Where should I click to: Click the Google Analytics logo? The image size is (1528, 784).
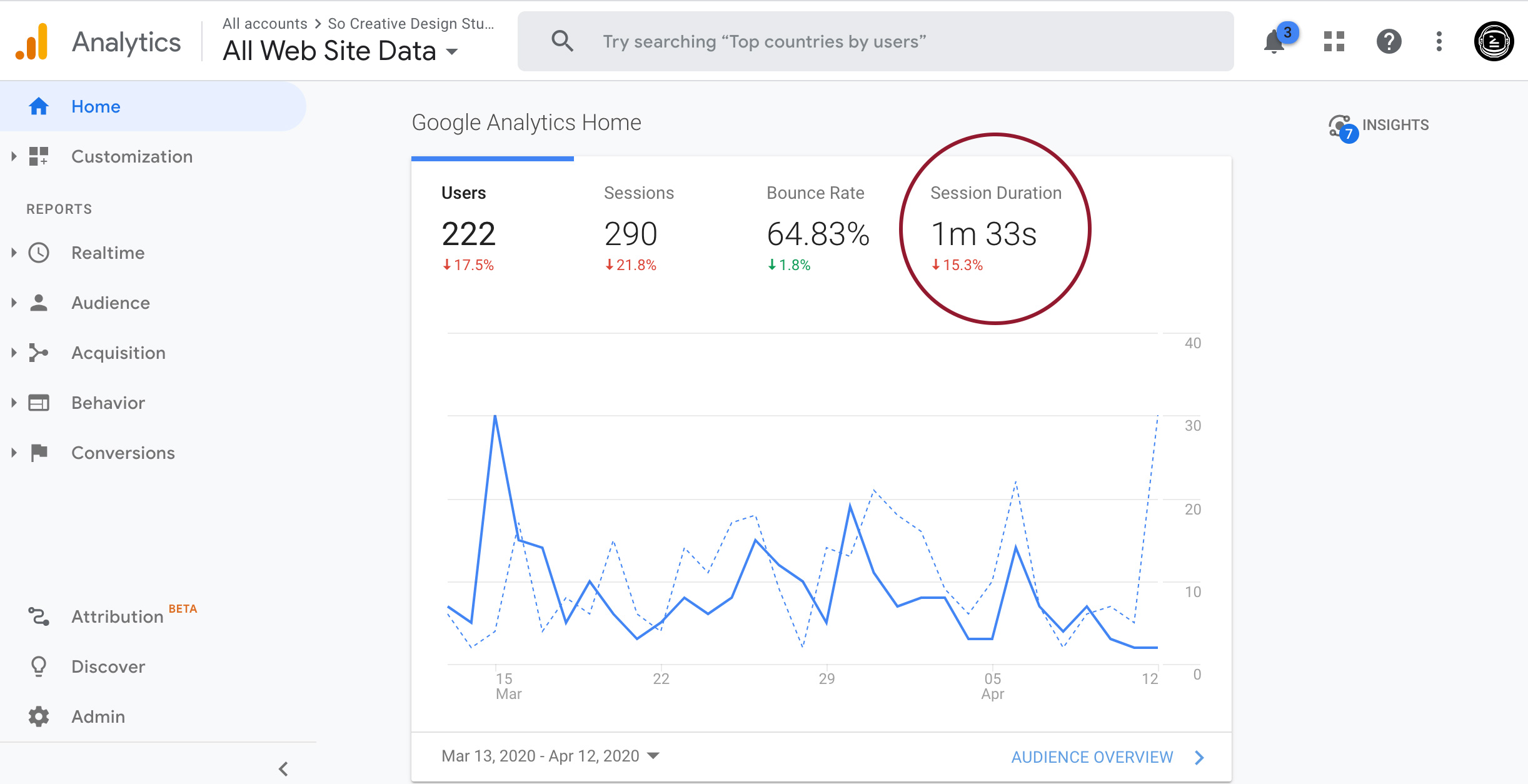click(32, 41)
